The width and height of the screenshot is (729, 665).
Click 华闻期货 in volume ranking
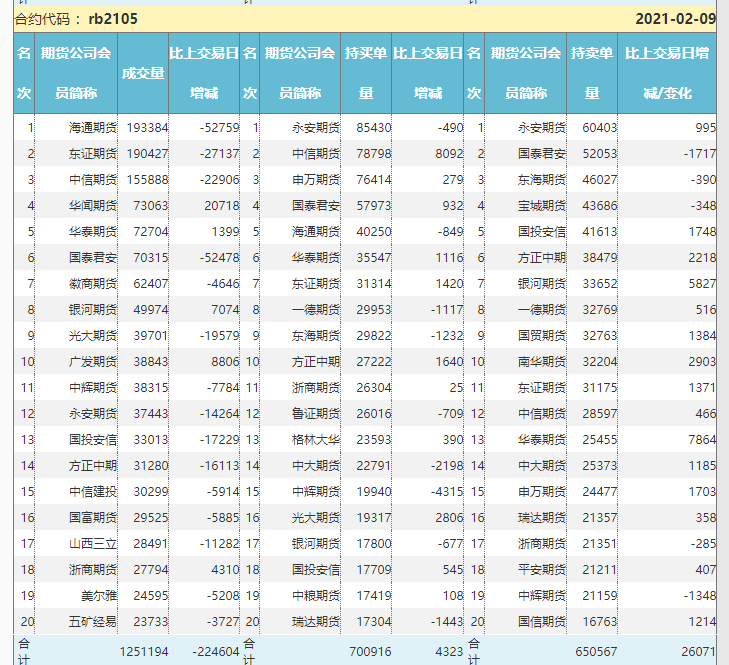point(93,206)
